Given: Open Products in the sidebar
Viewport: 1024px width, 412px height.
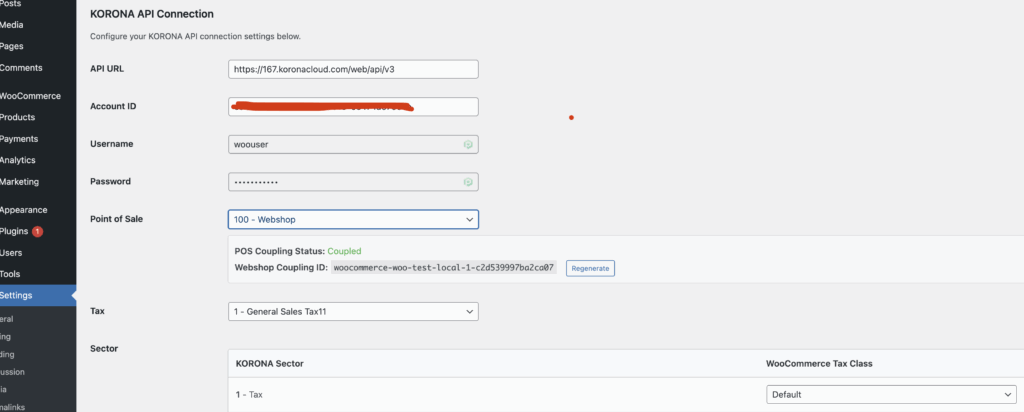Looking at the screenshot, I should (17, 118).
